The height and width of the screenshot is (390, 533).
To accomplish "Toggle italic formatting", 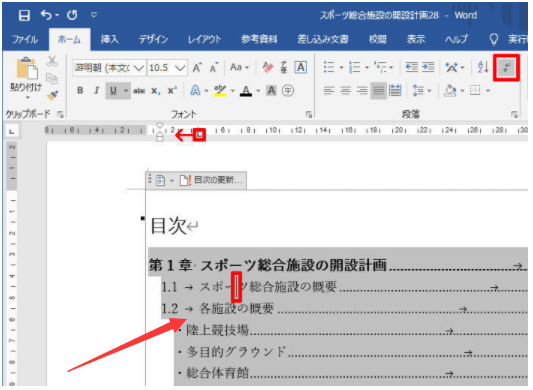I will [97, 91].
